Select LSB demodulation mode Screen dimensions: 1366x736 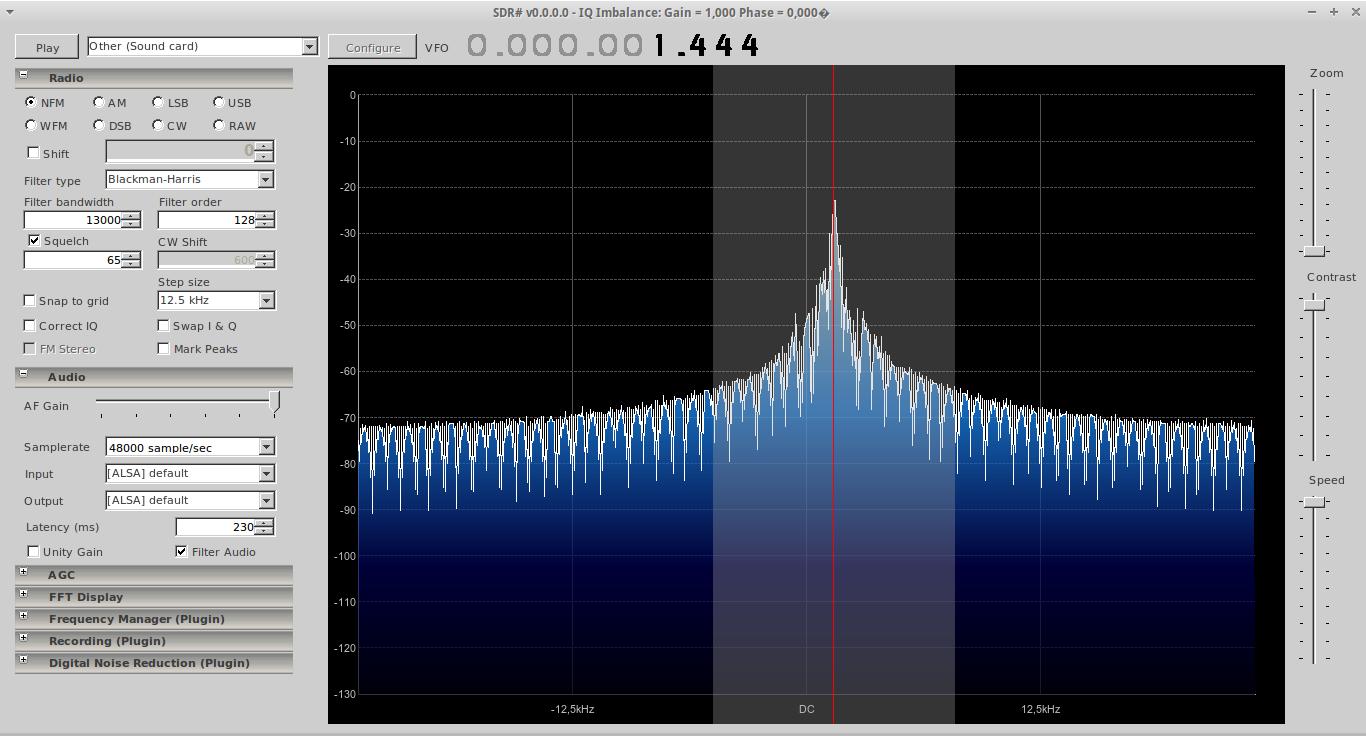coord(158,102)
